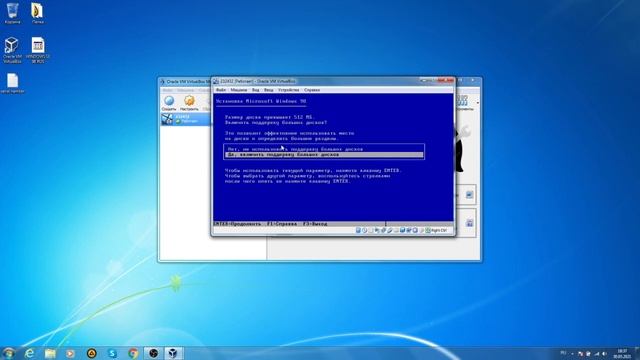Open the Справка menu in the VM window
Viewport: 640px width, 360px height.
point(312,90)
